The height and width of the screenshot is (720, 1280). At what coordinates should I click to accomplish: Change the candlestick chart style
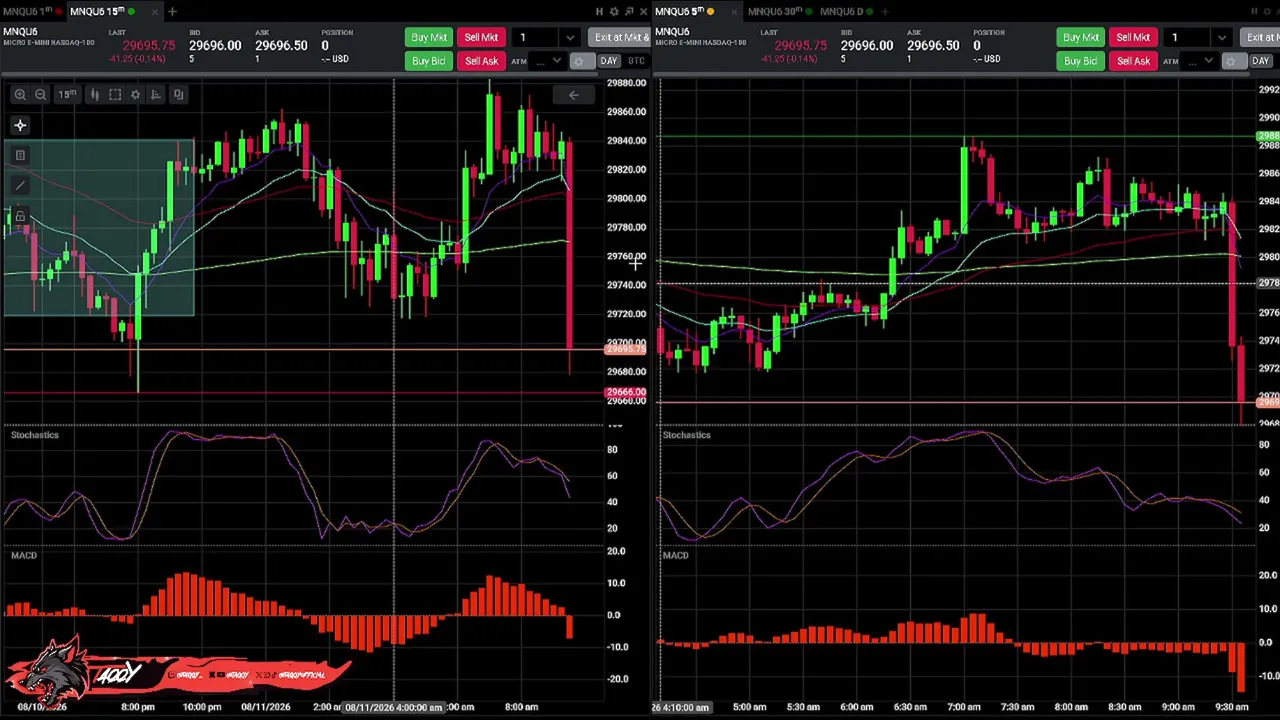(94, 94)
